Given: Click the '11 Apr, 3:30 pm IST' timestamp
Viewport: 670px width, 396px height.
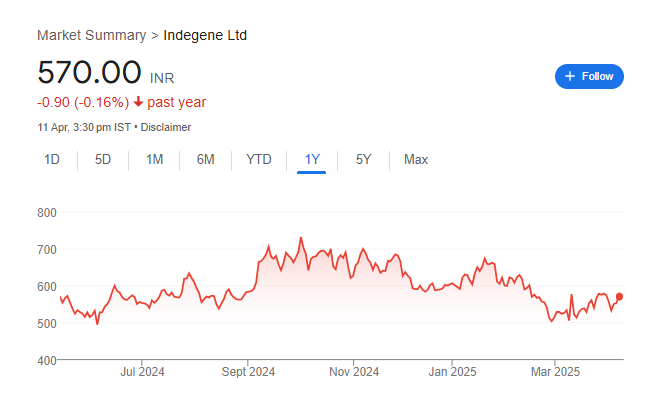Looking at the screenshot, I should [84, 127].
